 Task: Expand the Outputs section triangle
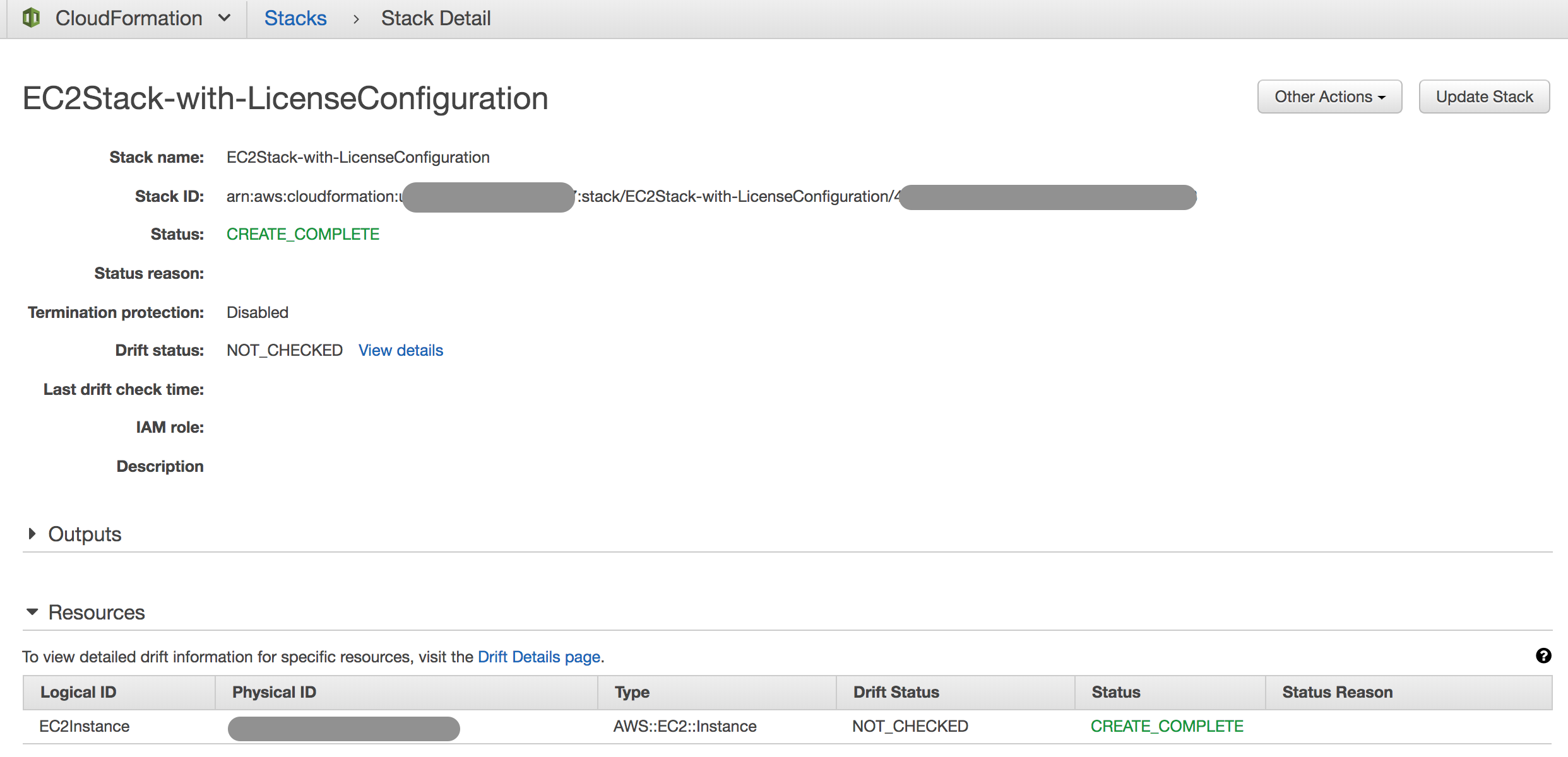[32, 534]
